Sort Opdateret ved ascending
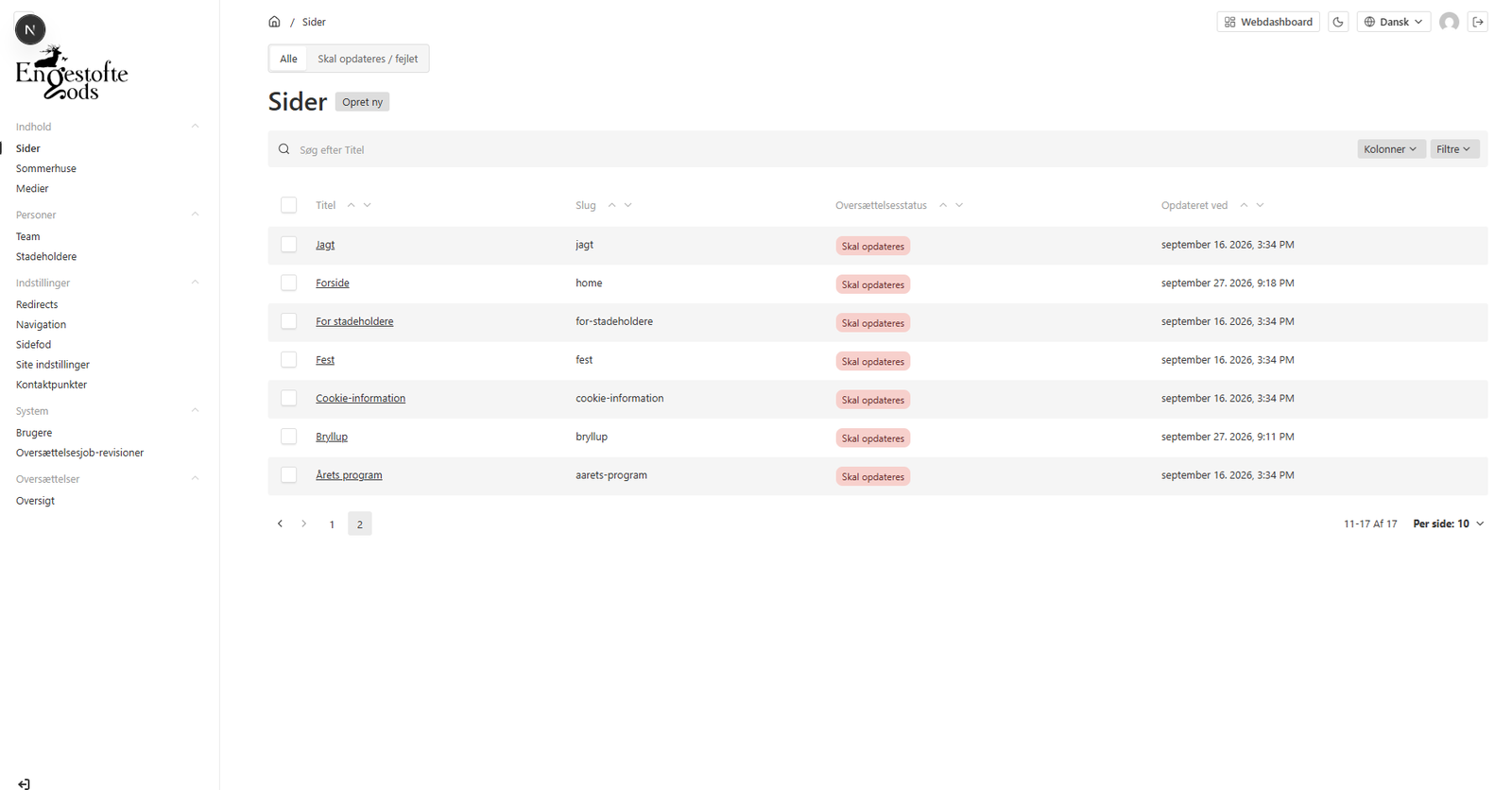Viewport: 1512px width, 790px height. point(1244,205)
